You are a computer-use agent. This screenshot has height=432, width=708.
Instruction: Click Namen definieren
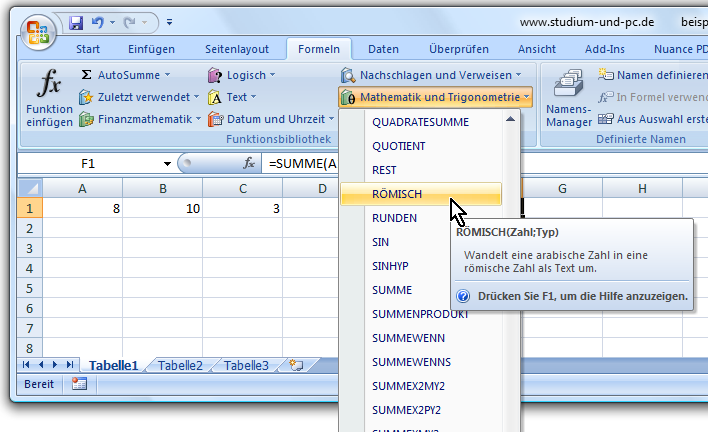pyautogui.click(x=653, y=75)
